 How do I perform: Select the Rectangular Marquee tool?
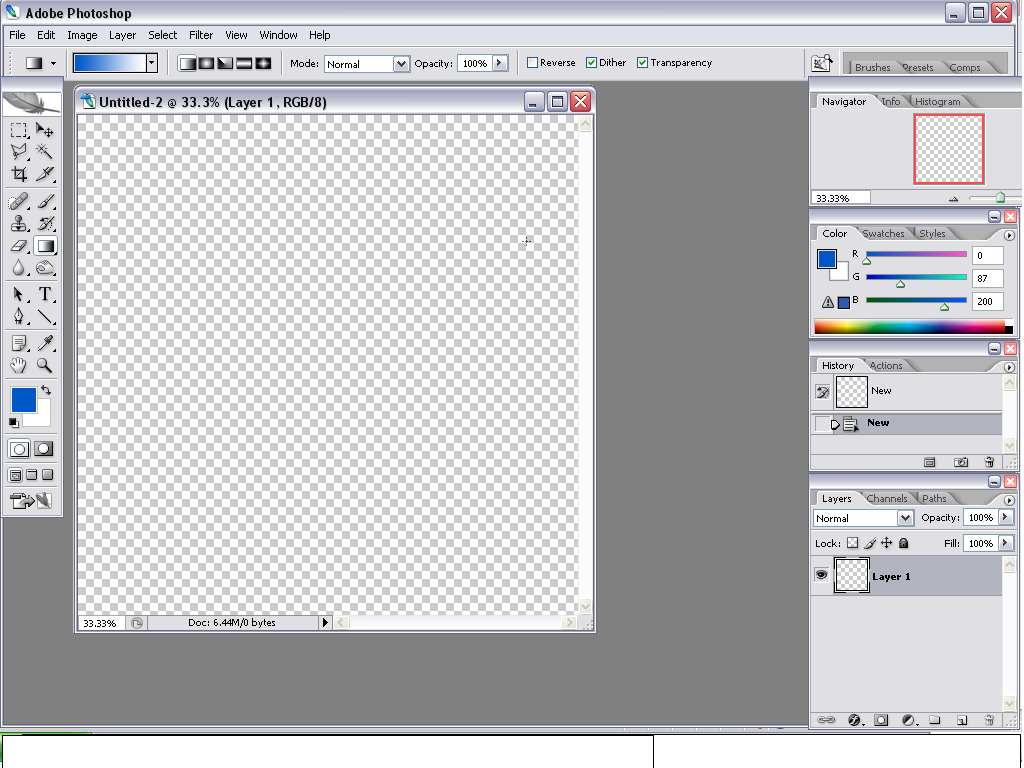(x=19, y=131)
